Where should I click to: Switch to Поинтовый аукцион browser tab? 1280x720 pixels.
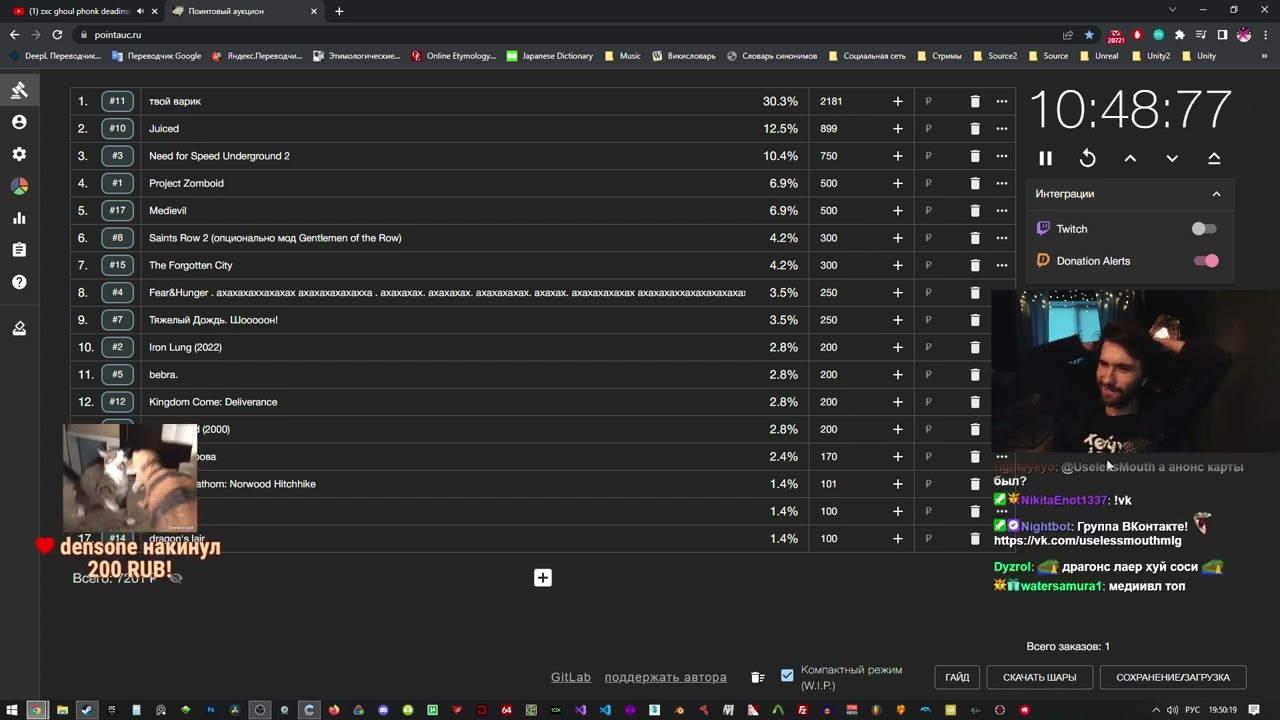(x=243, y=11)
